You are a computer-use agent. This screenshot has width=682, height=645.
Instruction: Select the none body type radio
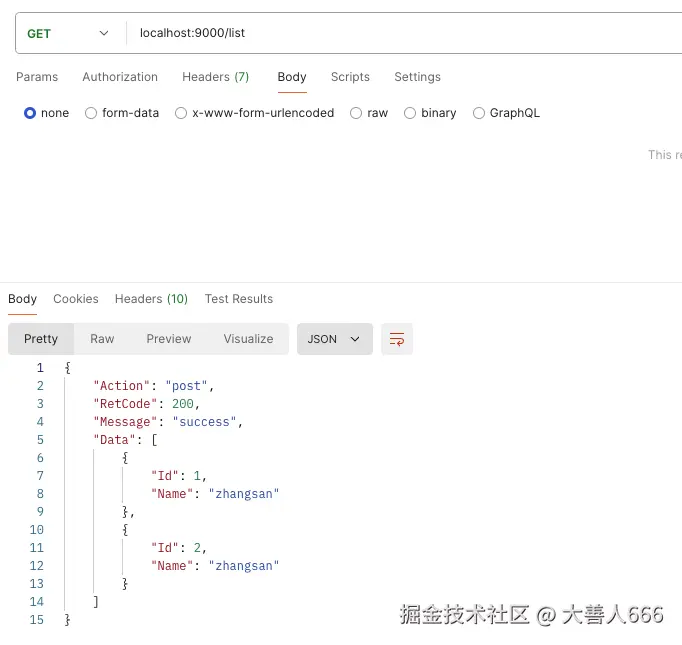(30, 113)
